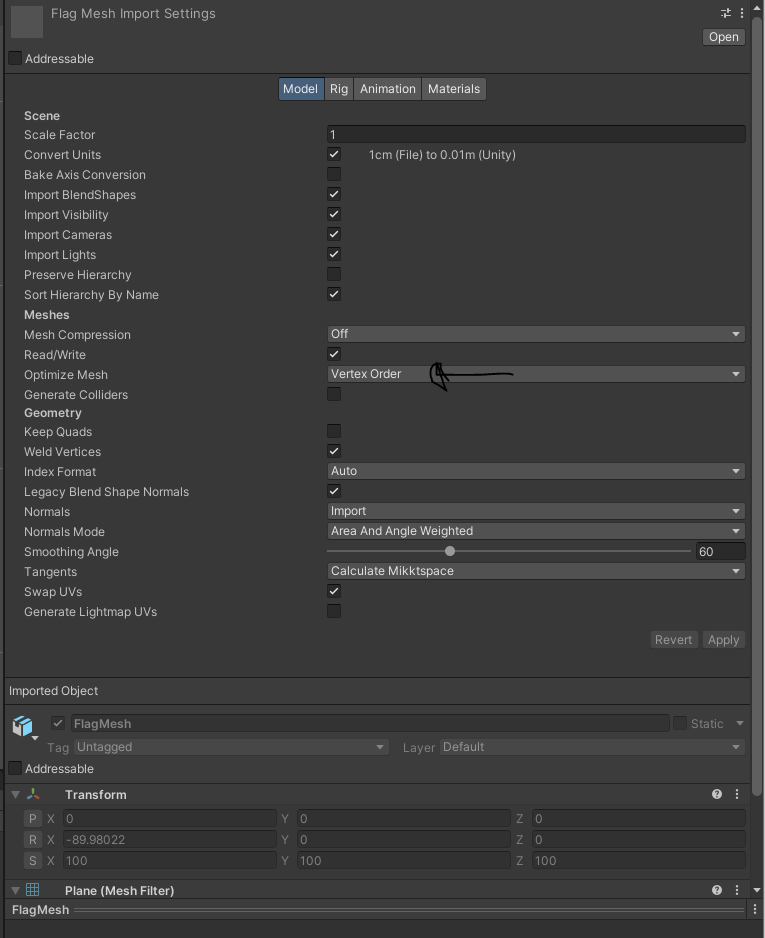The image size is (765, 938).
Task: Switch to the Materials tab
Action: pos(454,89)
